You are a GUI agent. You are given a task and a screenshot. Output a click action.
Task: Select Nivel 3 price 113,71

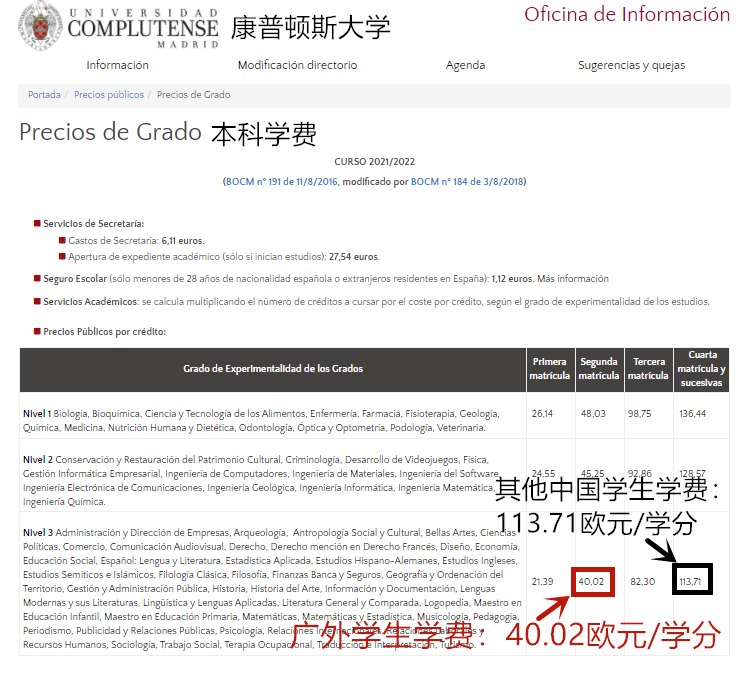pos(690,582)
